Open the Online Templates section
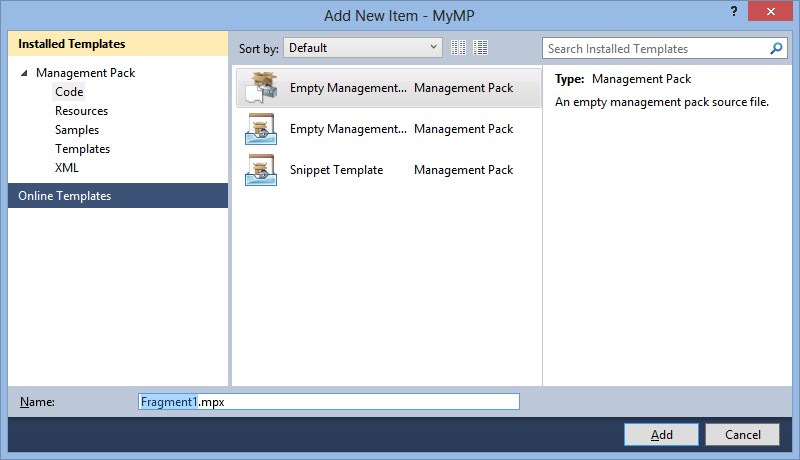800x460 pixels. 118,196
